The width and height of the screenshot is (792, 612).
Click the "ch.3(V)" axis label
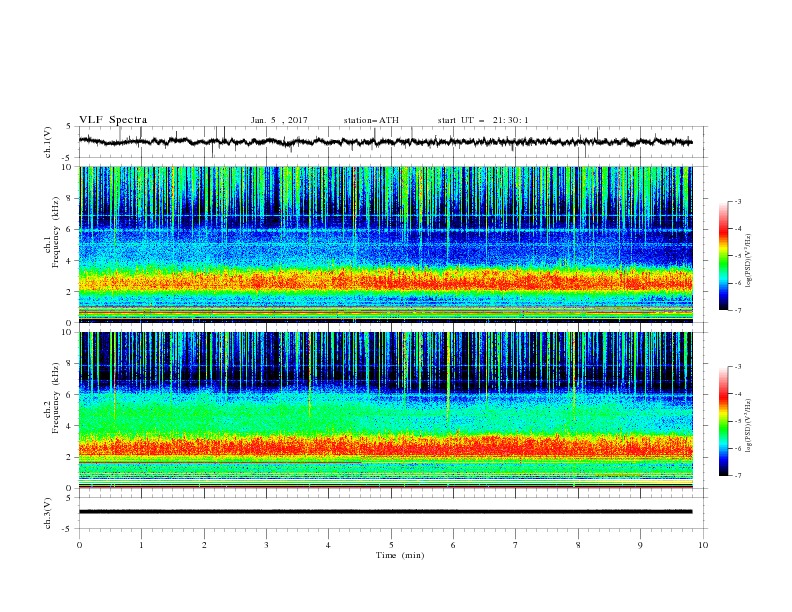(x=48, y=513)
